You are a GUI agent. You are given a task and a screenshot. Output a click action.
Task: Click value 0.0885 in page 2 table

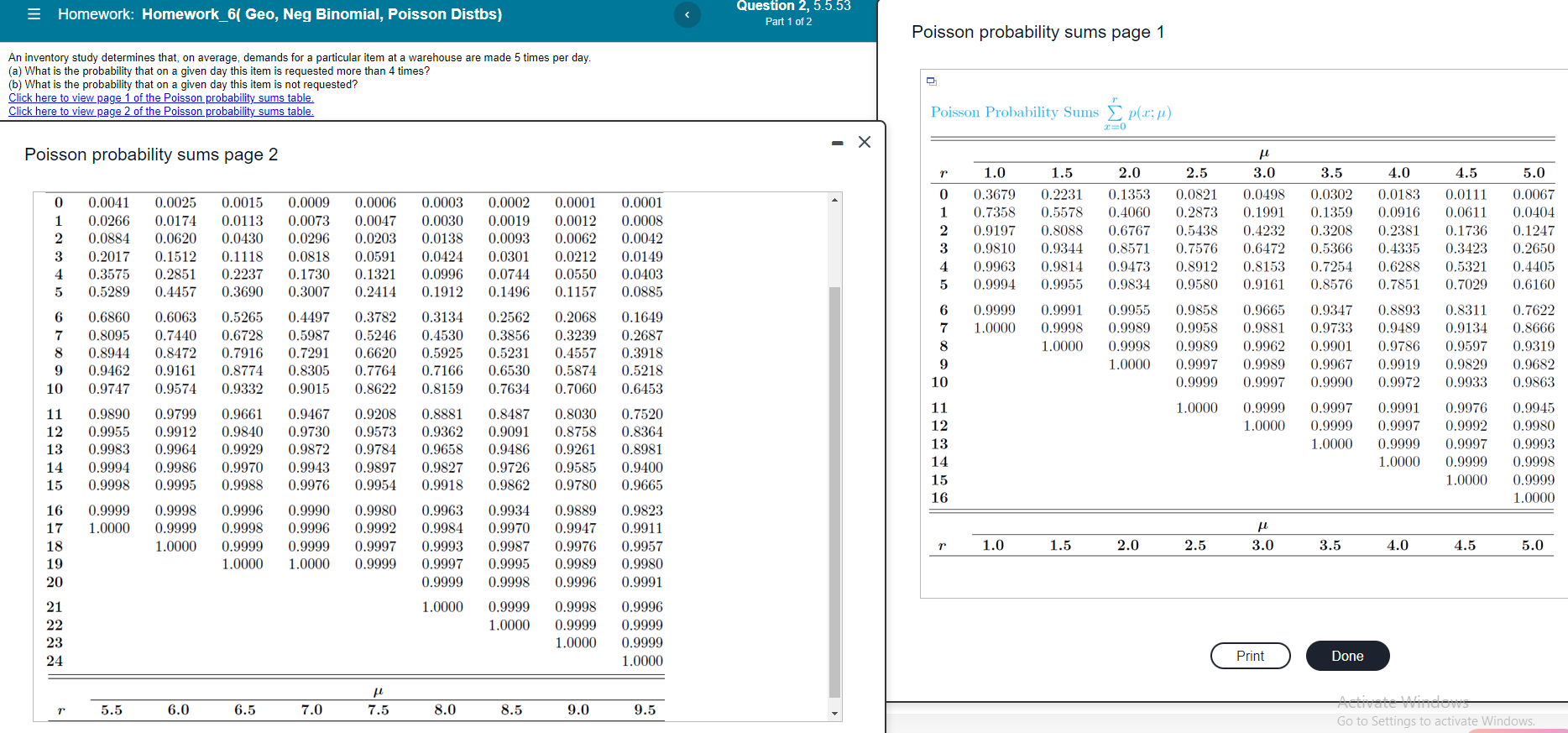tap(642, 291)
